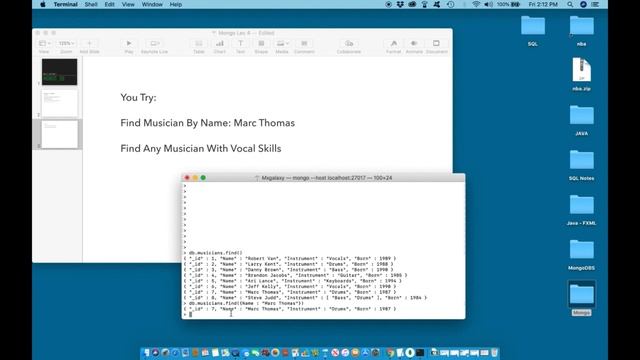Open Google Chrome from the Dock
Viewport: 640px width, 360px height.
pyautogui.click(x=390, y=353)
